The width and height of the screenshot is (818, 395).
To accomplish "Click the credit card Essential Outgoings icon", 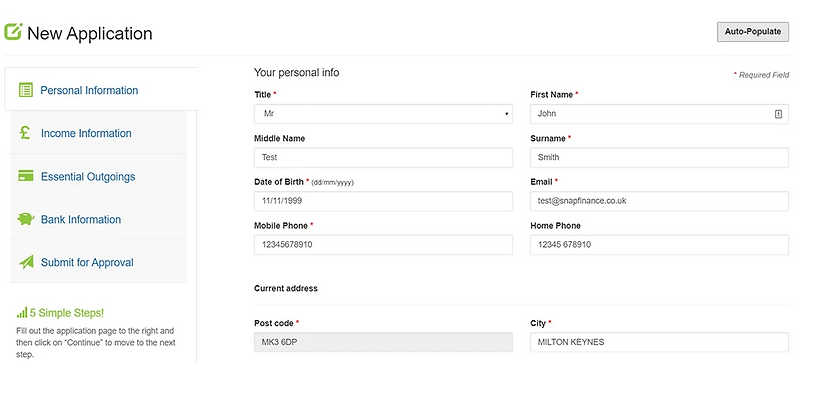I will [26, 176].
